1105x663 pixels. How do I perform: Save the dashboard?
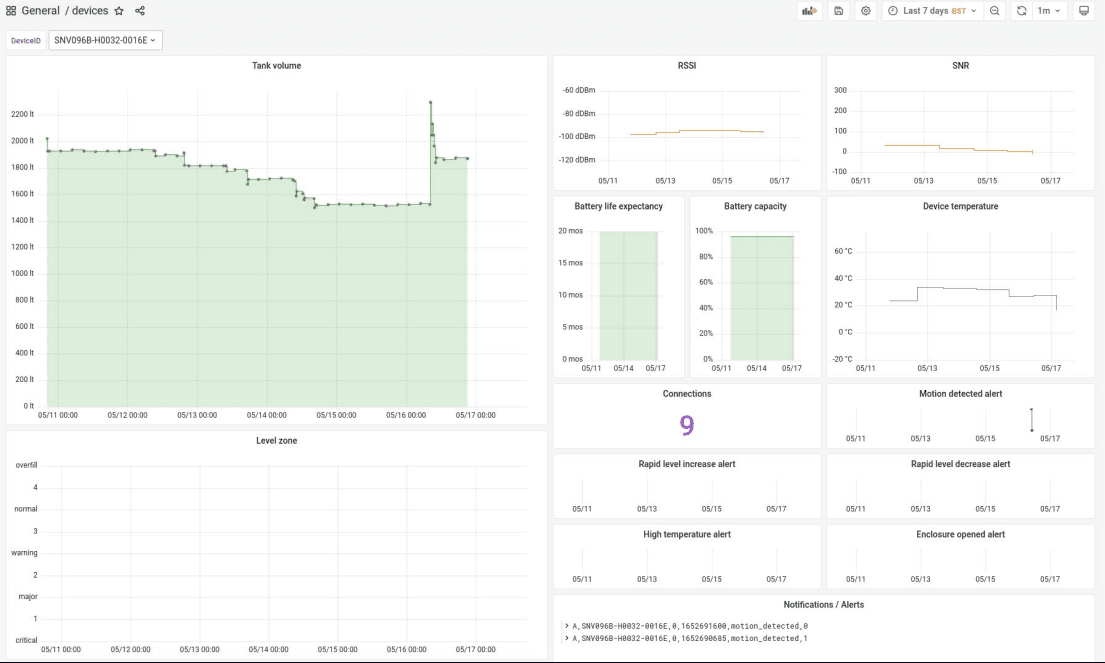[x=837, y=11]
